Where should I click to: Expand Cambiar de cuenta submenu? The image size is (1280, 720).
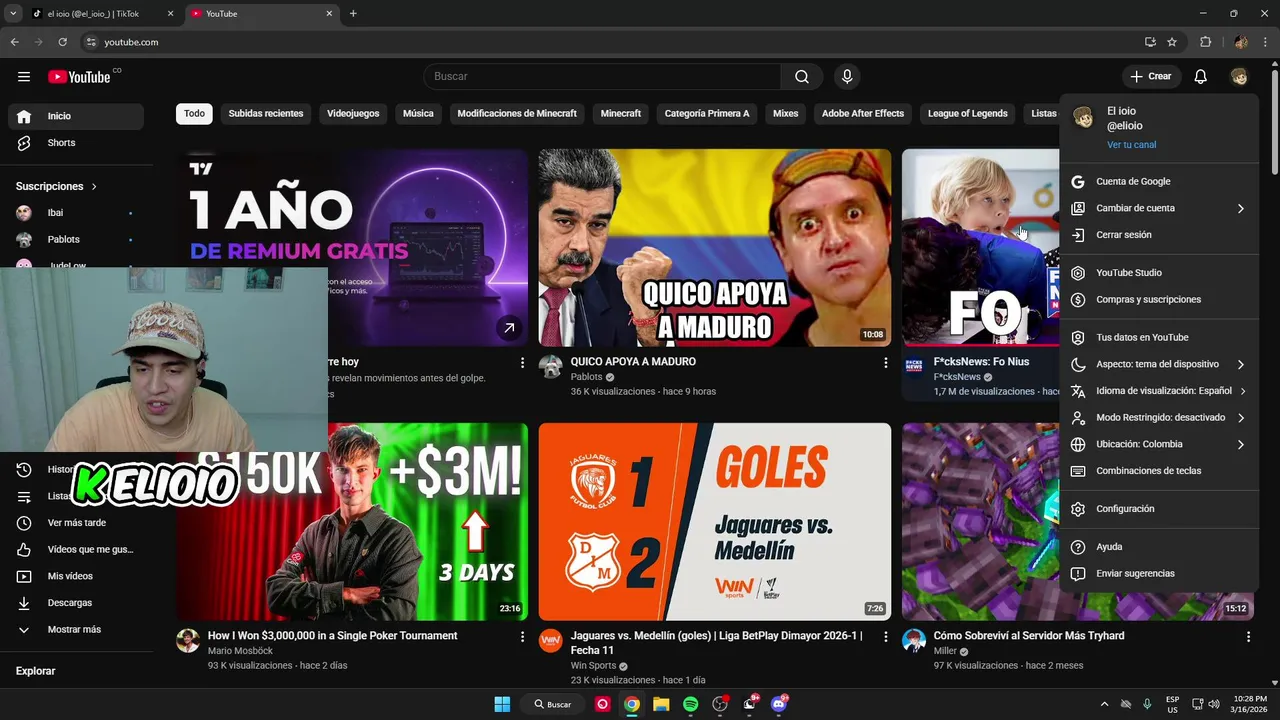click(1159, 209)
